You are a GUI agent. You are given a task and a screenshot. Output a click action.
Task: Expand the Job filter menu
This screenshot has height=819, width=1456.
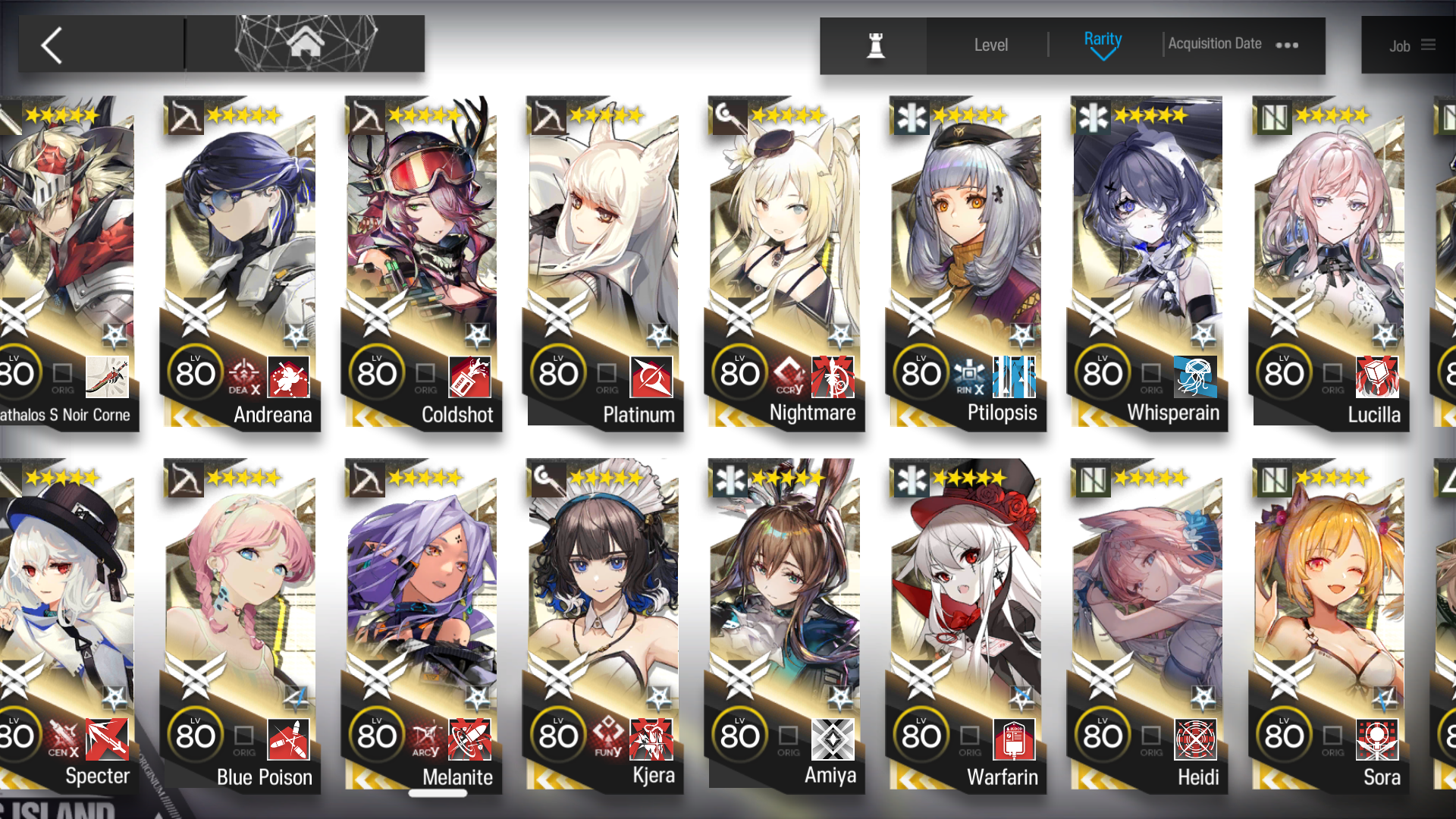tap(1411, 45)
